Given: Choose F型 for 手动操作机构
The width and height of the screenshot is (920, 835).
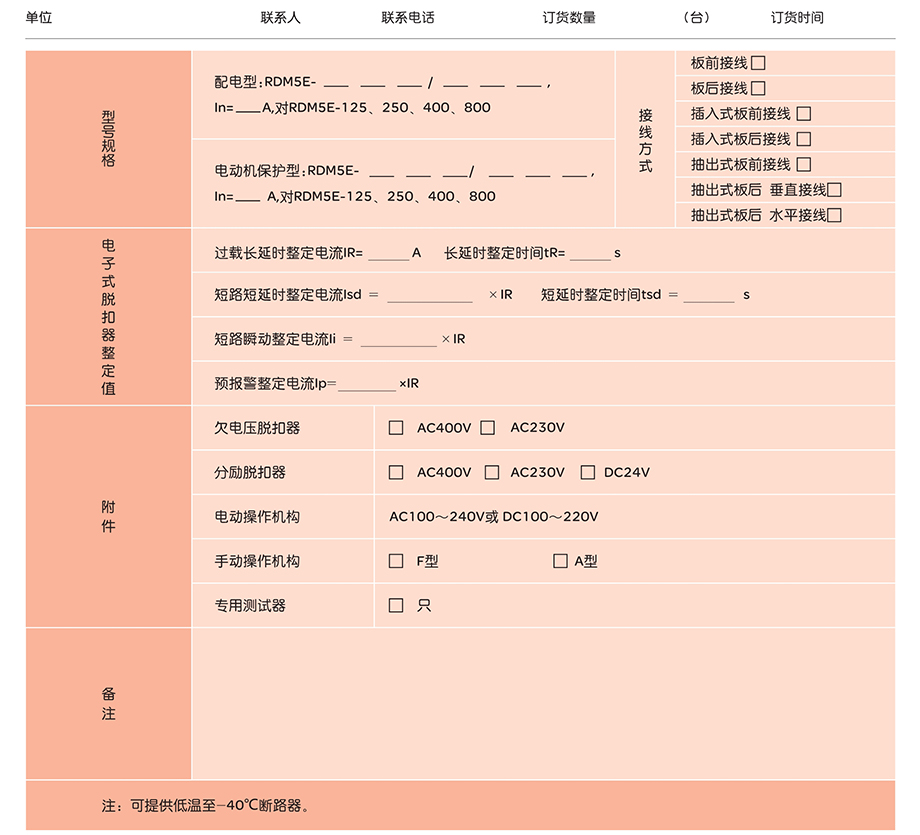Looking at the screenshot, I should pyautogui.click(x=396, y=561).
